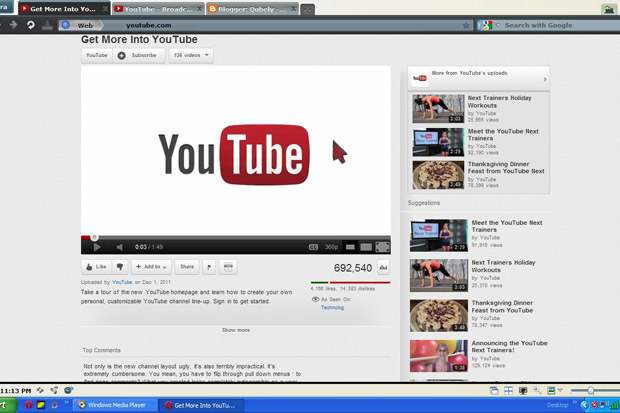Open the 360p quality selector

(x=331, y=247)
